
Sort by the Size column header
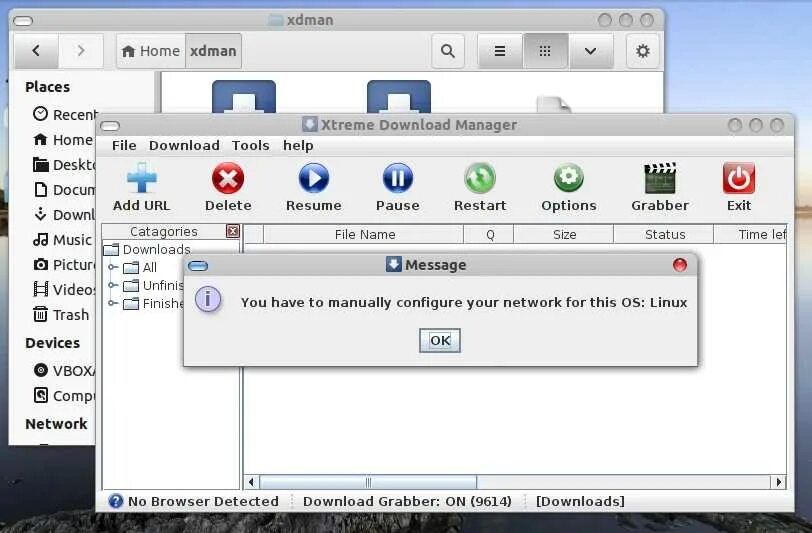point(564,235)
